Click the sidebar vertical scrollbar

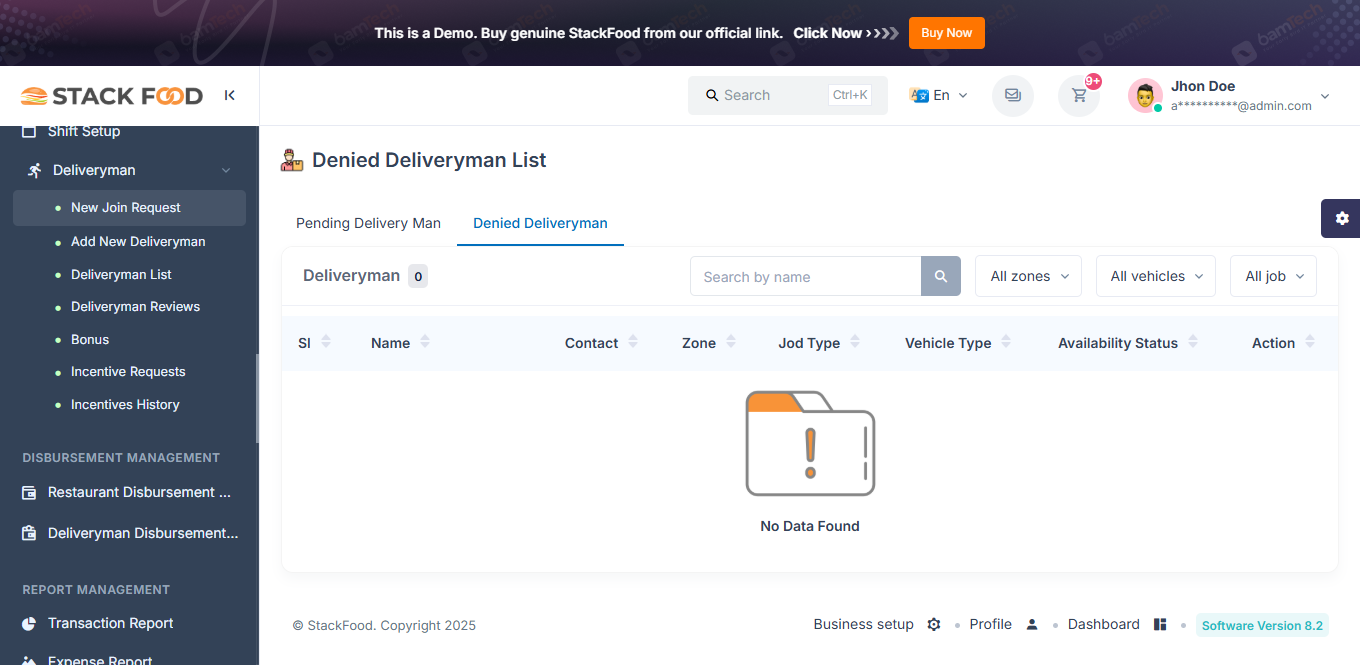(x=257, y=398)
